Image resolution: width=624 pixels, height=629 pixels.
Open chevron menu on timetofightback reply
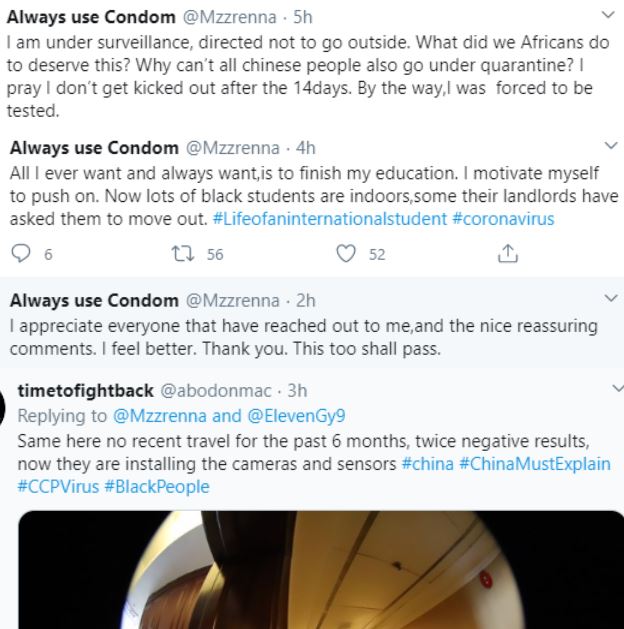coord(616,388)
